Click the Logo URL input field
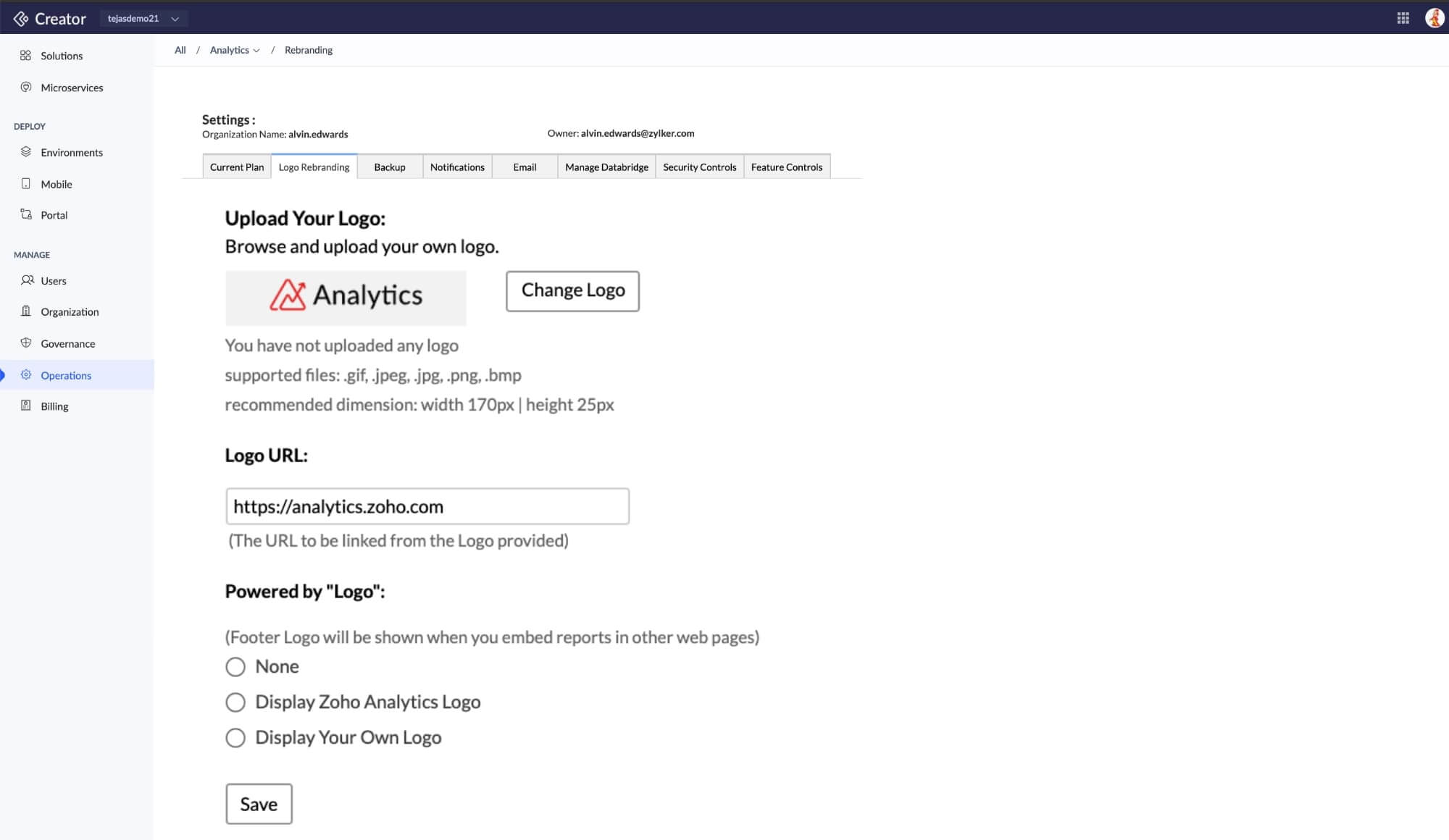This screenshot has width=1449, height=840. pyautogui.click(x=427, y=506)
